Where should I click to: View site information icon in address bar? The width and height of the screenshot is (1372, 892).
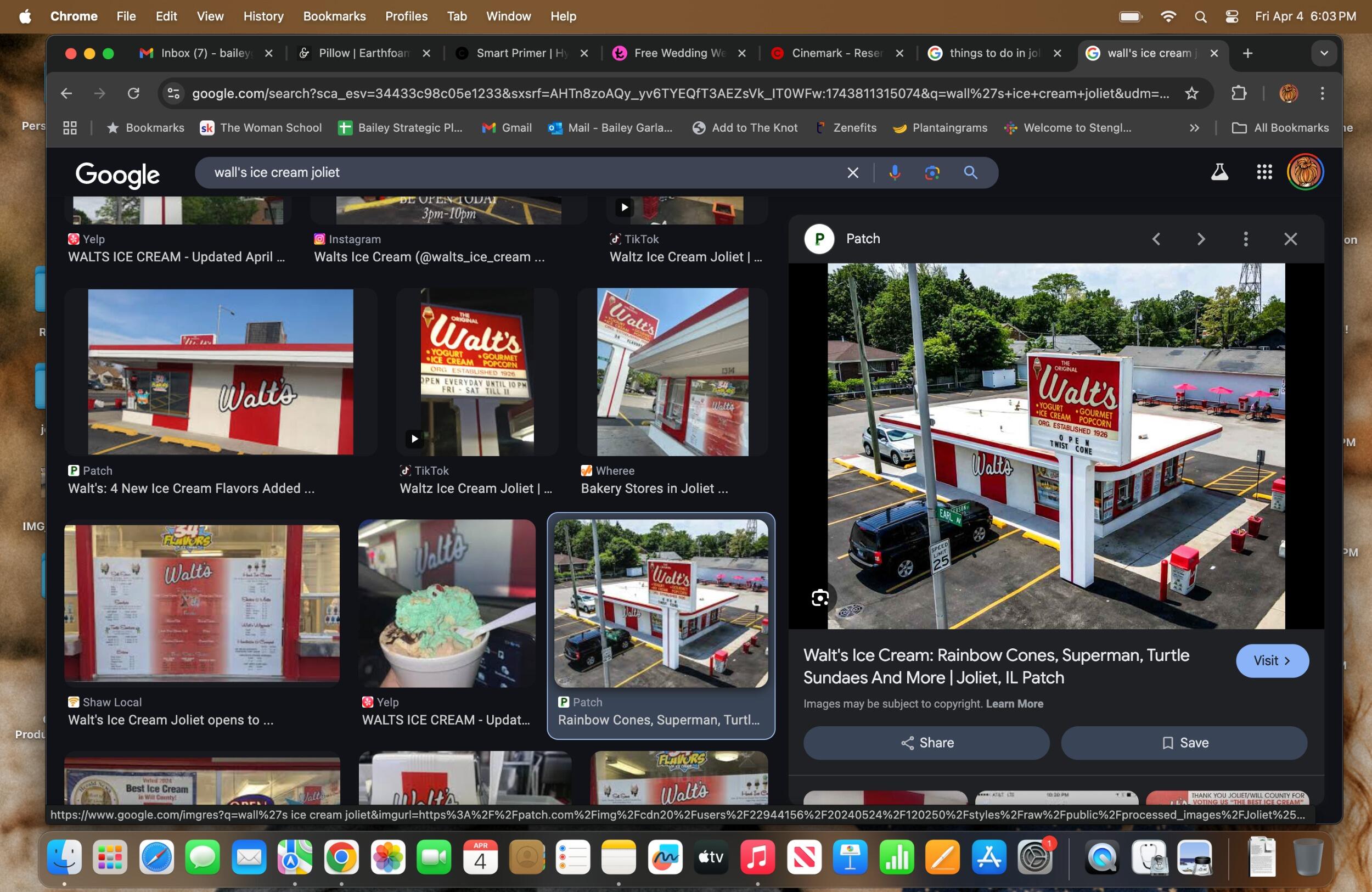(173, 93)
